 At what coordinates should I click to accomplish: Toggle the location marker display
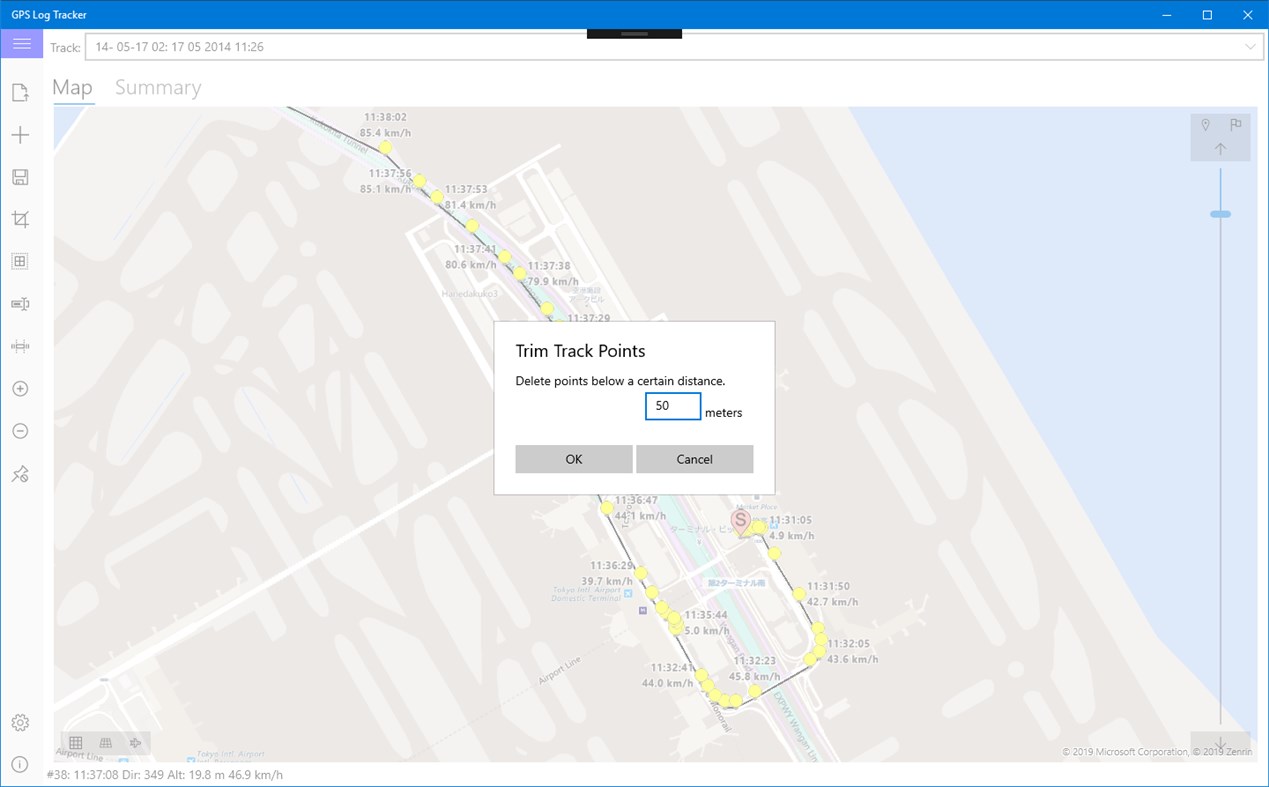tap(1206, 124)
